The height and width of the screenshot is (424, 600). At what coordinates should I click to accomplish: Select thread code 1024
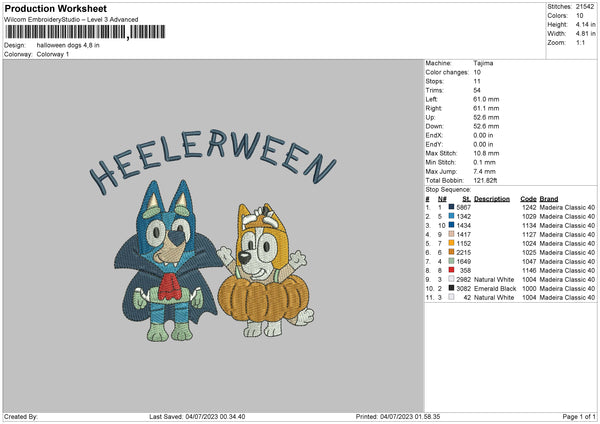point(529,243)
